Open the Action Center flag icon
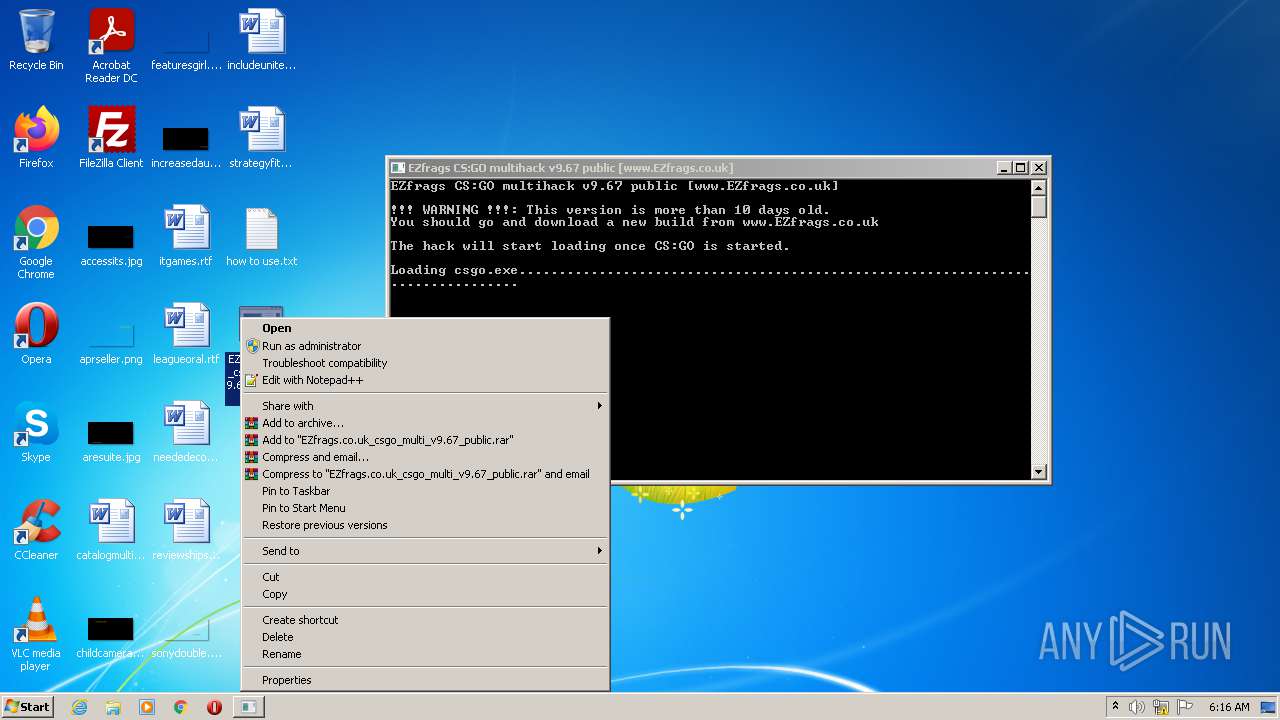 pyautogui.click(x=1184, y=707)
